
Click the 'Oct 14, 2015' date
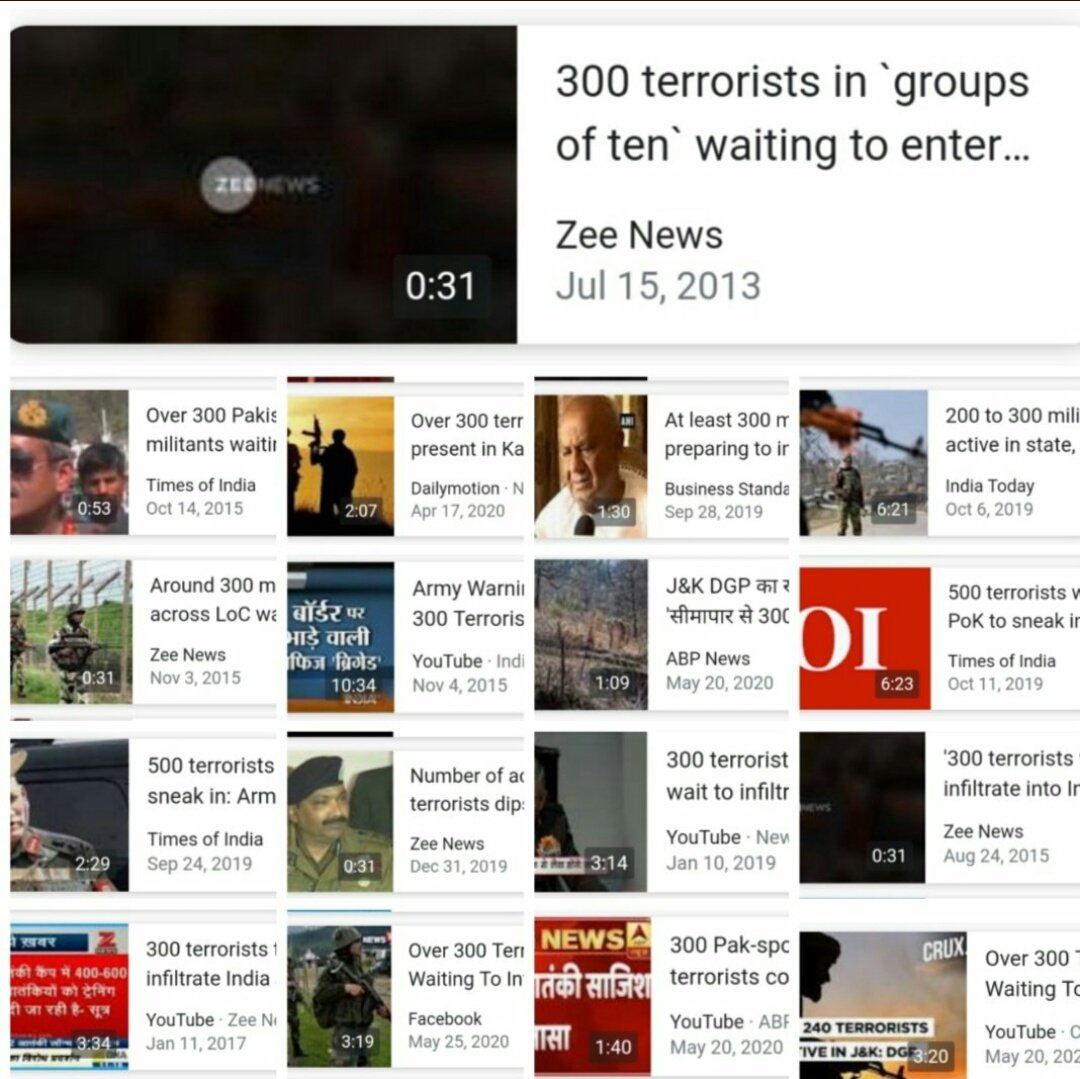coord(194,508)
